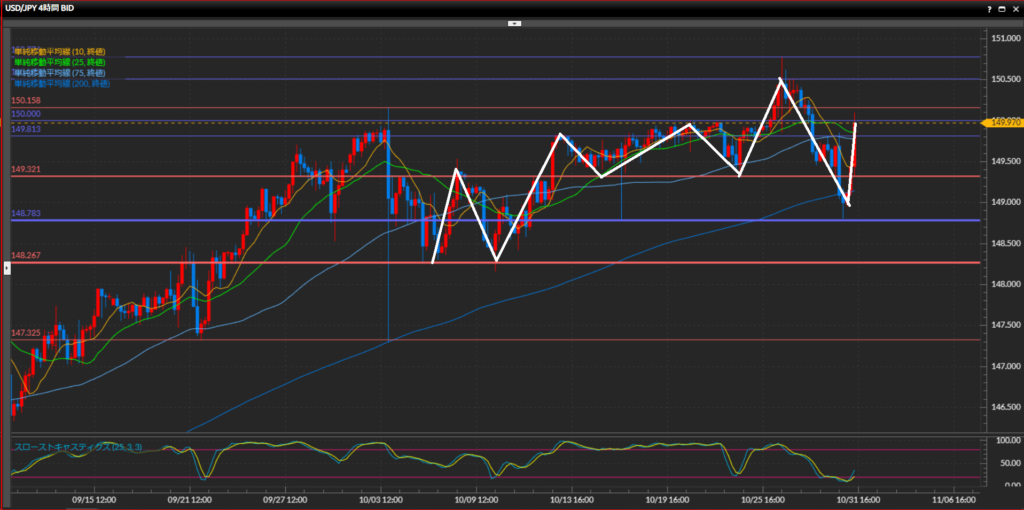The height and width of the screenshot is (510, 1024).
Task: Close the USD/JPY chart window
Action: [1014, 8]
